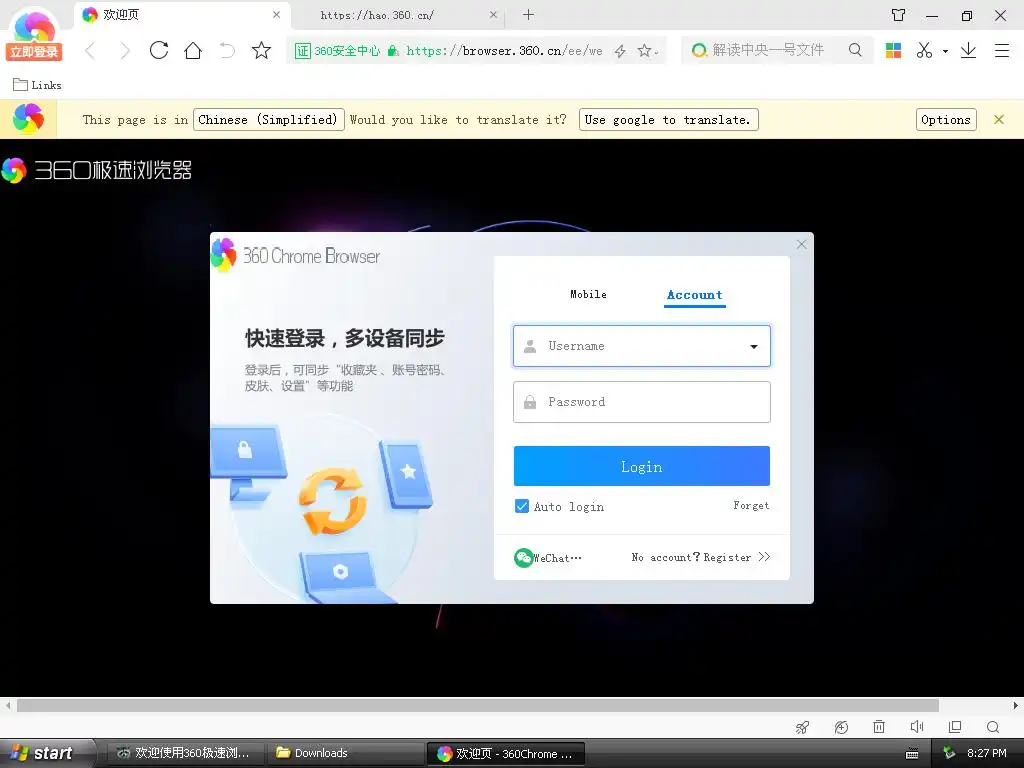
Task: Open the Downloads taskbar item
Action: coord(345,753)
